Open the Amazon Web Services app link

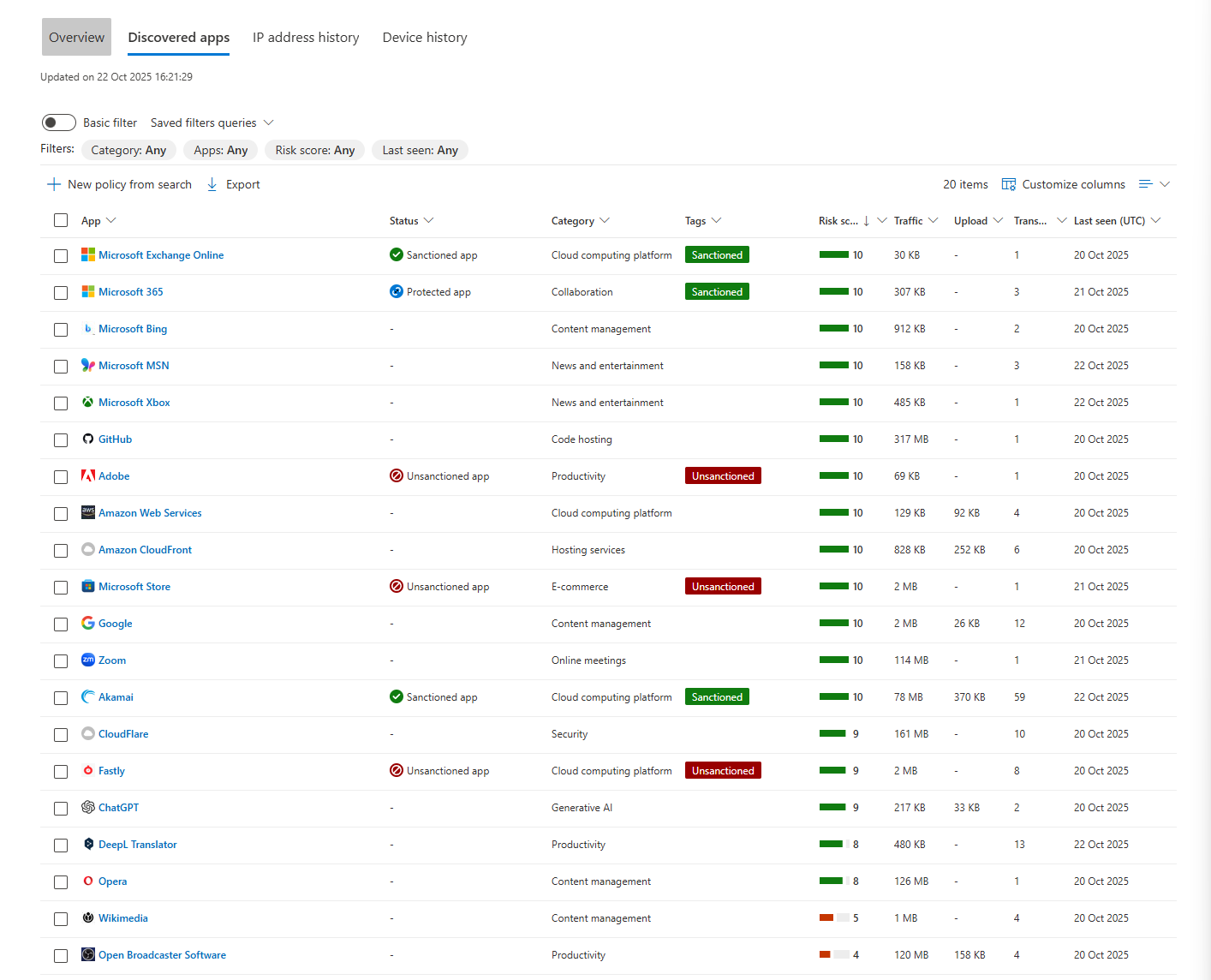(150, 513)
